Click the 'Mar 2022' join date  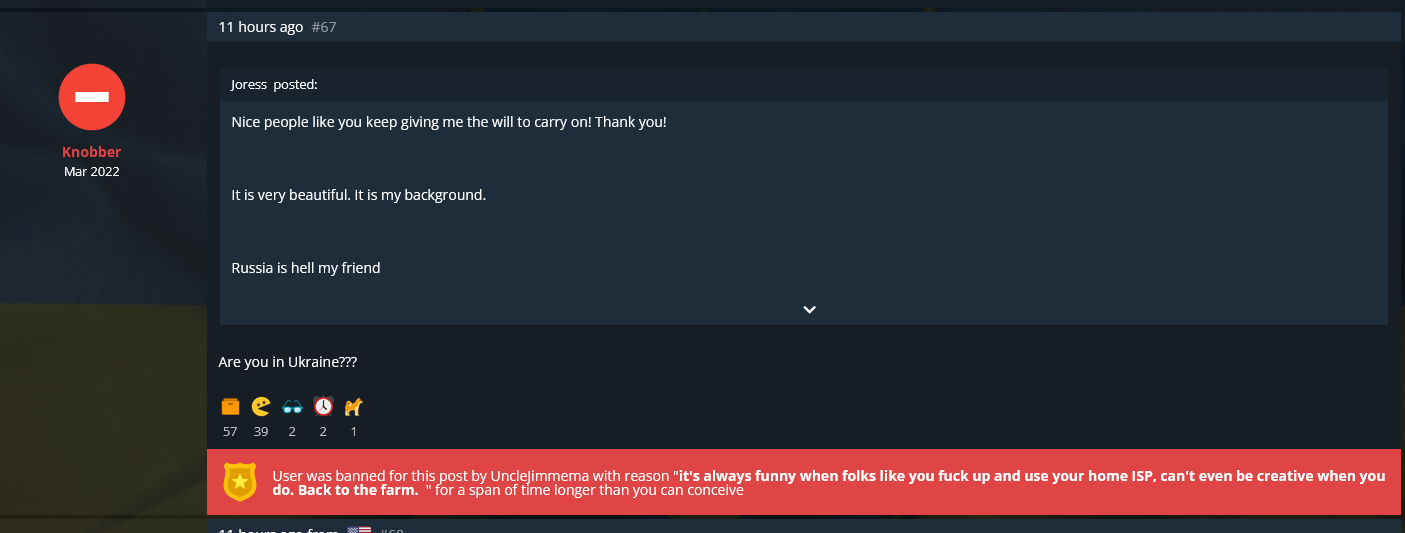click(92, 171)
